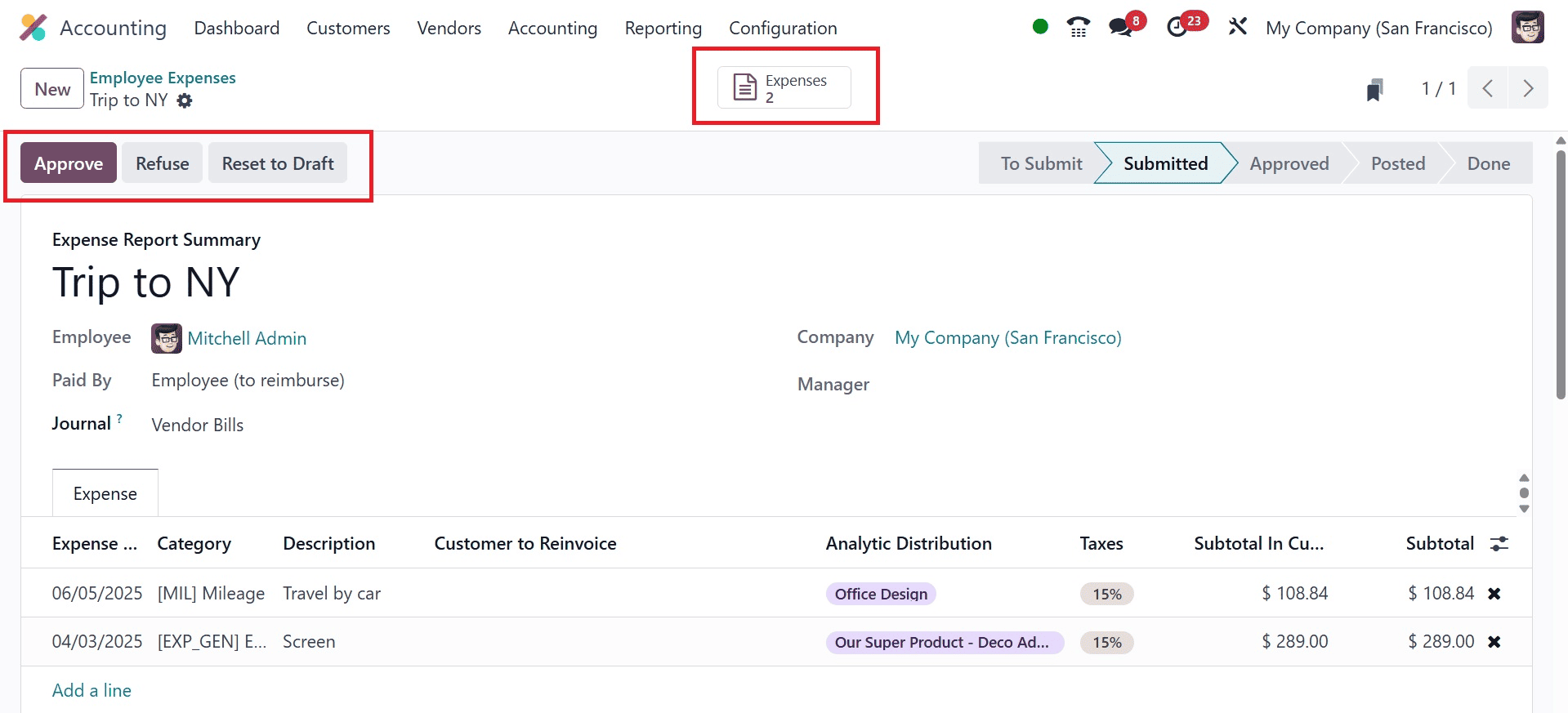Click the Approved status stage
The width and height of the screenshot is (1568, 713).
click(1289, 163)
